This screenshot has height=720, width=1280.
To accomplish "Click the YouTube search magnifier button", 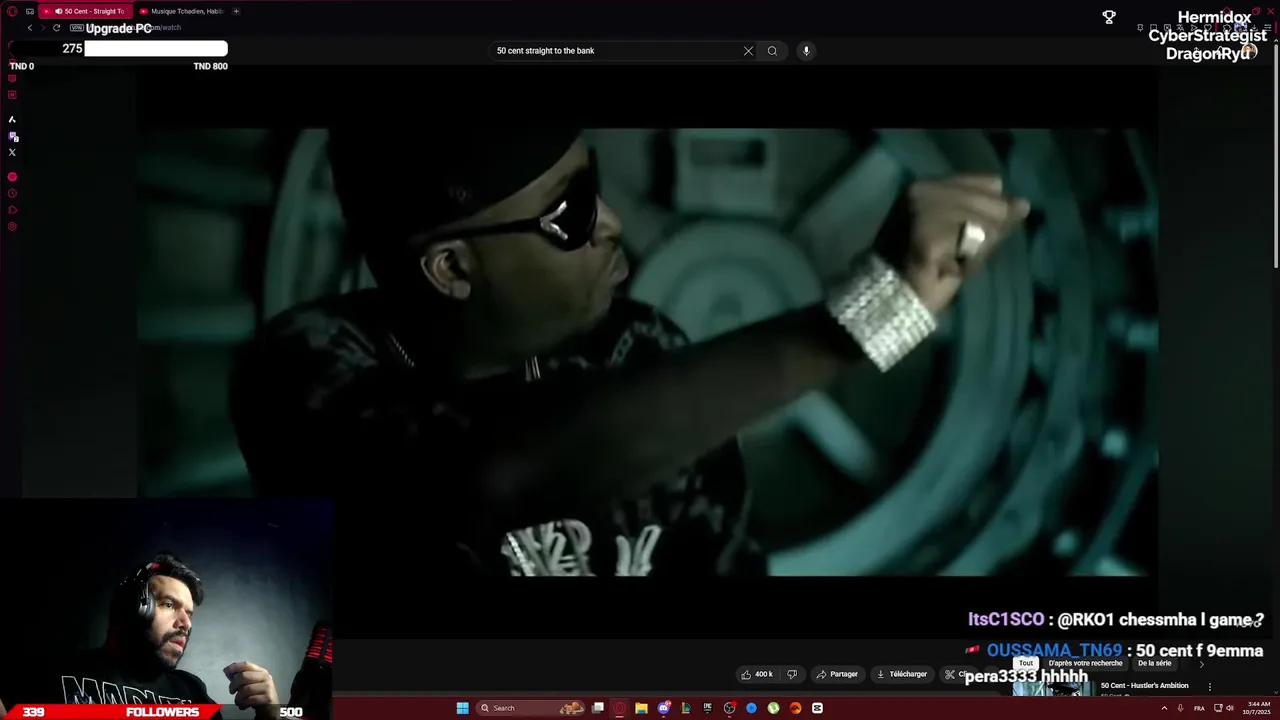I will coord(772,51).
